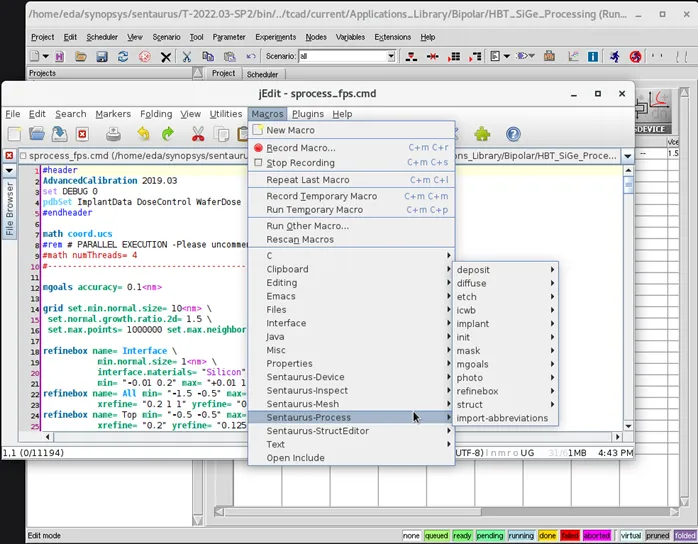Click Workbench horizontal scrollbar thumb
The height and width of the screenshot is (544, 698).
[x=353, y=512]
